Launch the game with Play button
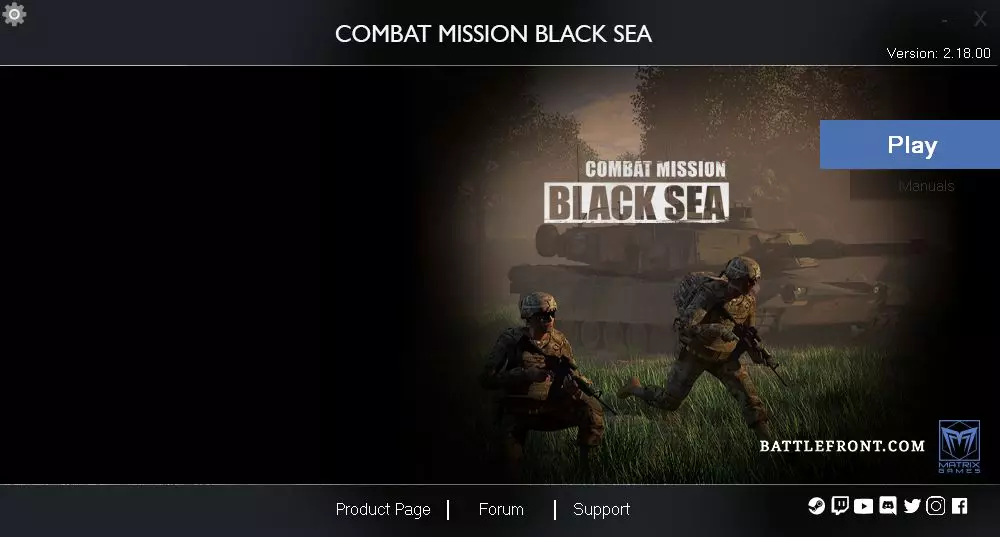This screenshot has height=537, width=1000. (x=910, y=144)
